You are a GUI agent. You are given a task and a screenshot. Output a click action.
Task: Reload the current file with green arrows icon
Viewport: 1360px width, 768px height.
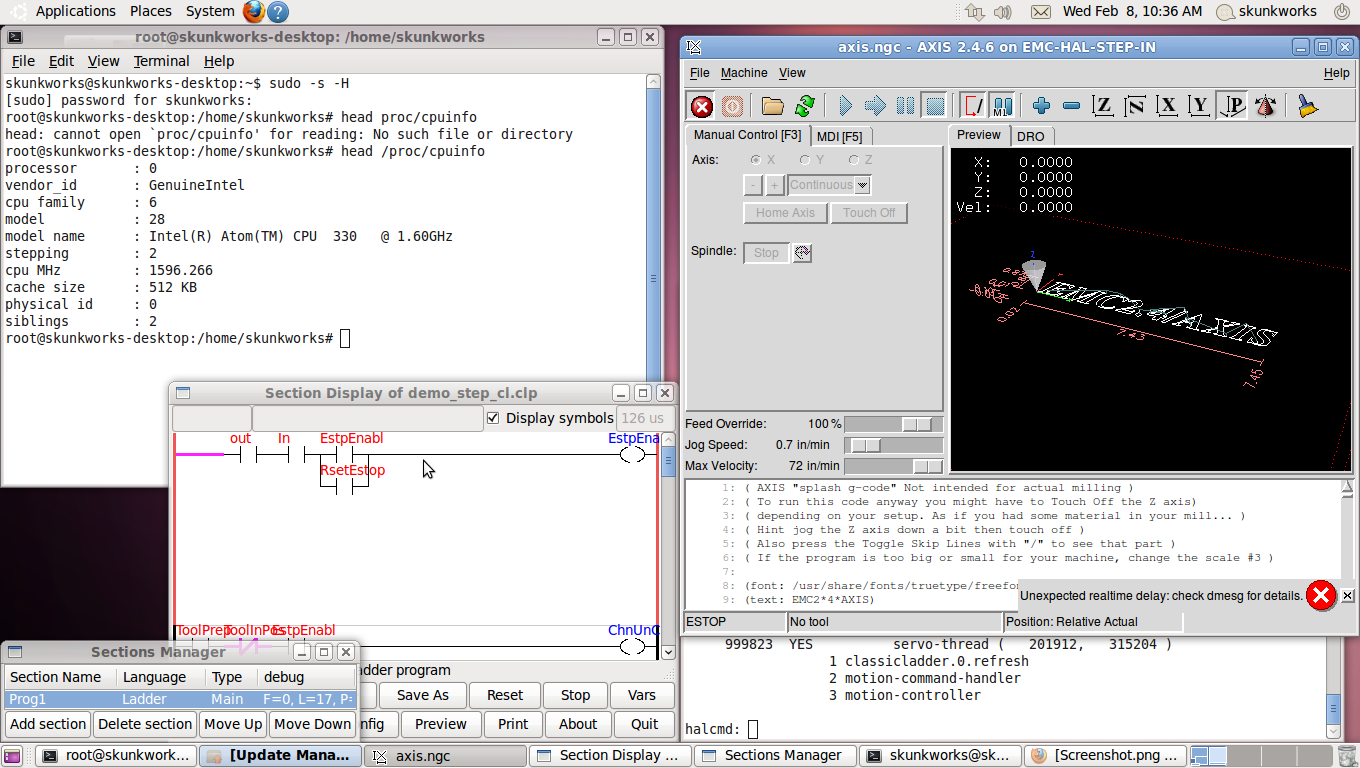coord(804,106)
